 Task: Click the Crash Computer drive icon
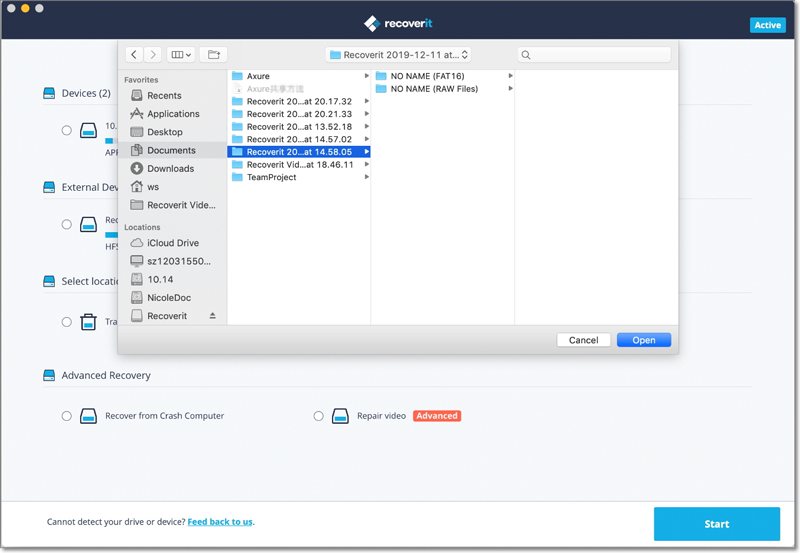[88, 416]
